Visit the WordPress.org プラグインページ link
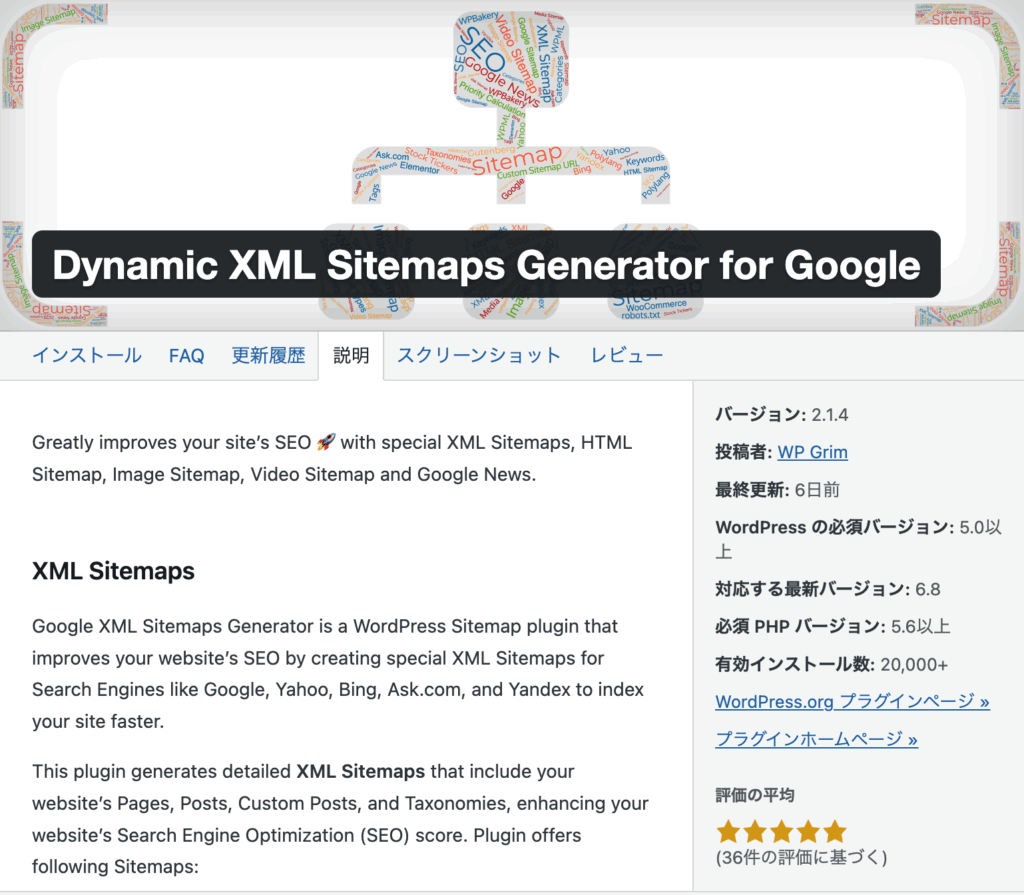This screenshot has height=895, width=1024. click(x=852, y=702)
